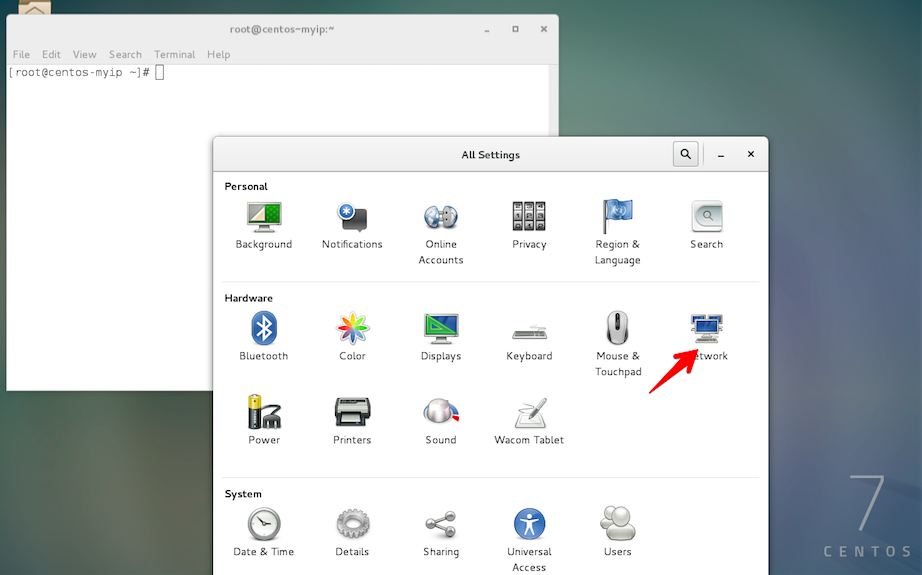This screenshot has height=575, width=922.
Task: Open Keyboard settings
Action: tap(529, 341)
